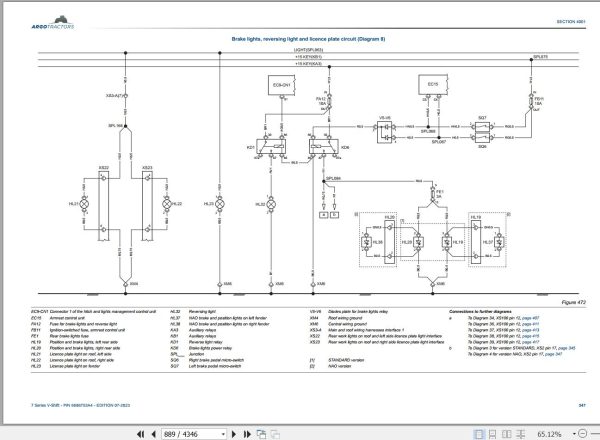Open the page 407 link for Diagram 34
The image size is (600, 440).
(x=530, y=318)
